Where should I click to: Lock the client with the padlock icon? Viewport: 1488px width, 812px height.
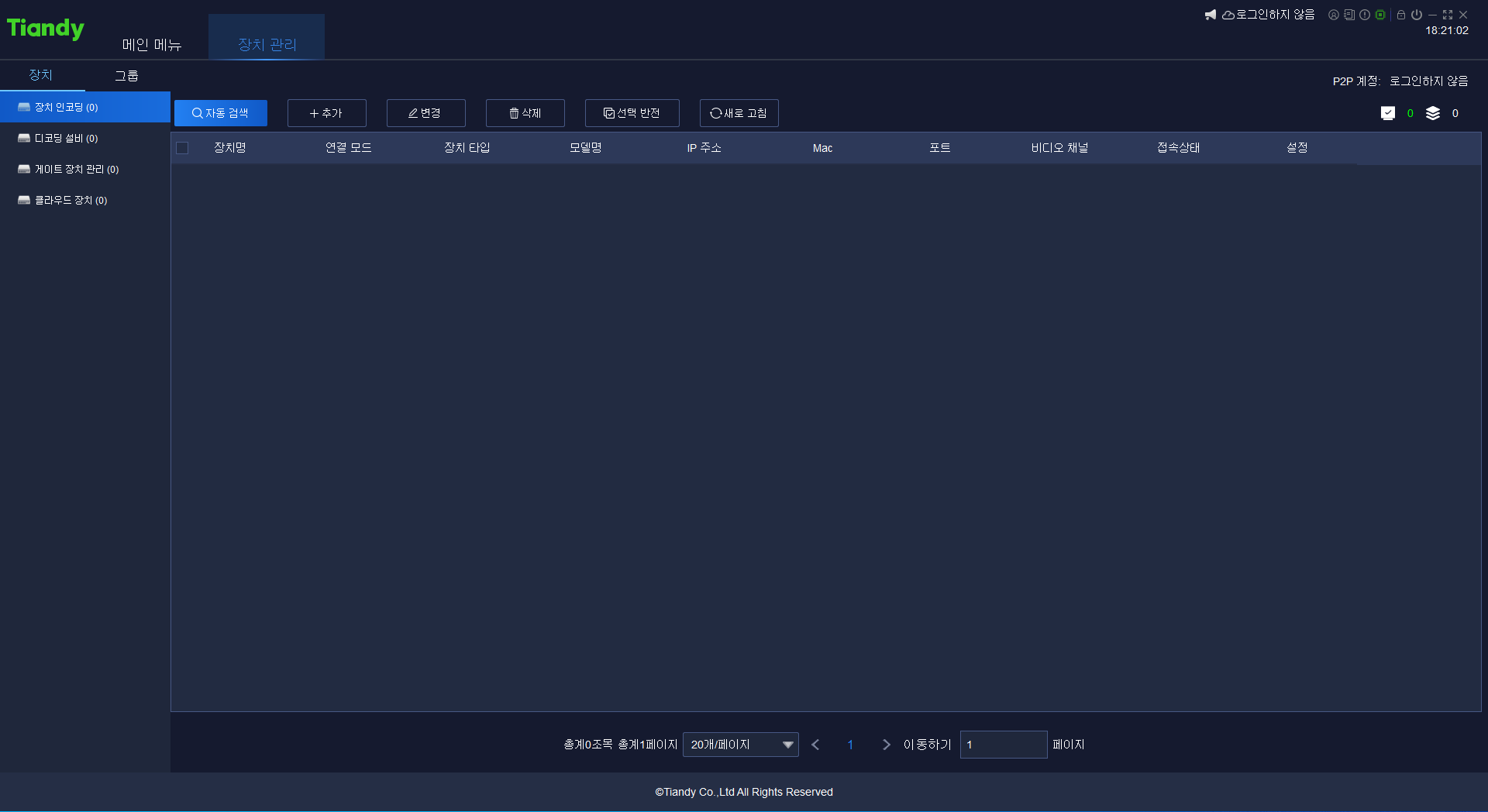pyautogui.click(x=1401, y=15)
